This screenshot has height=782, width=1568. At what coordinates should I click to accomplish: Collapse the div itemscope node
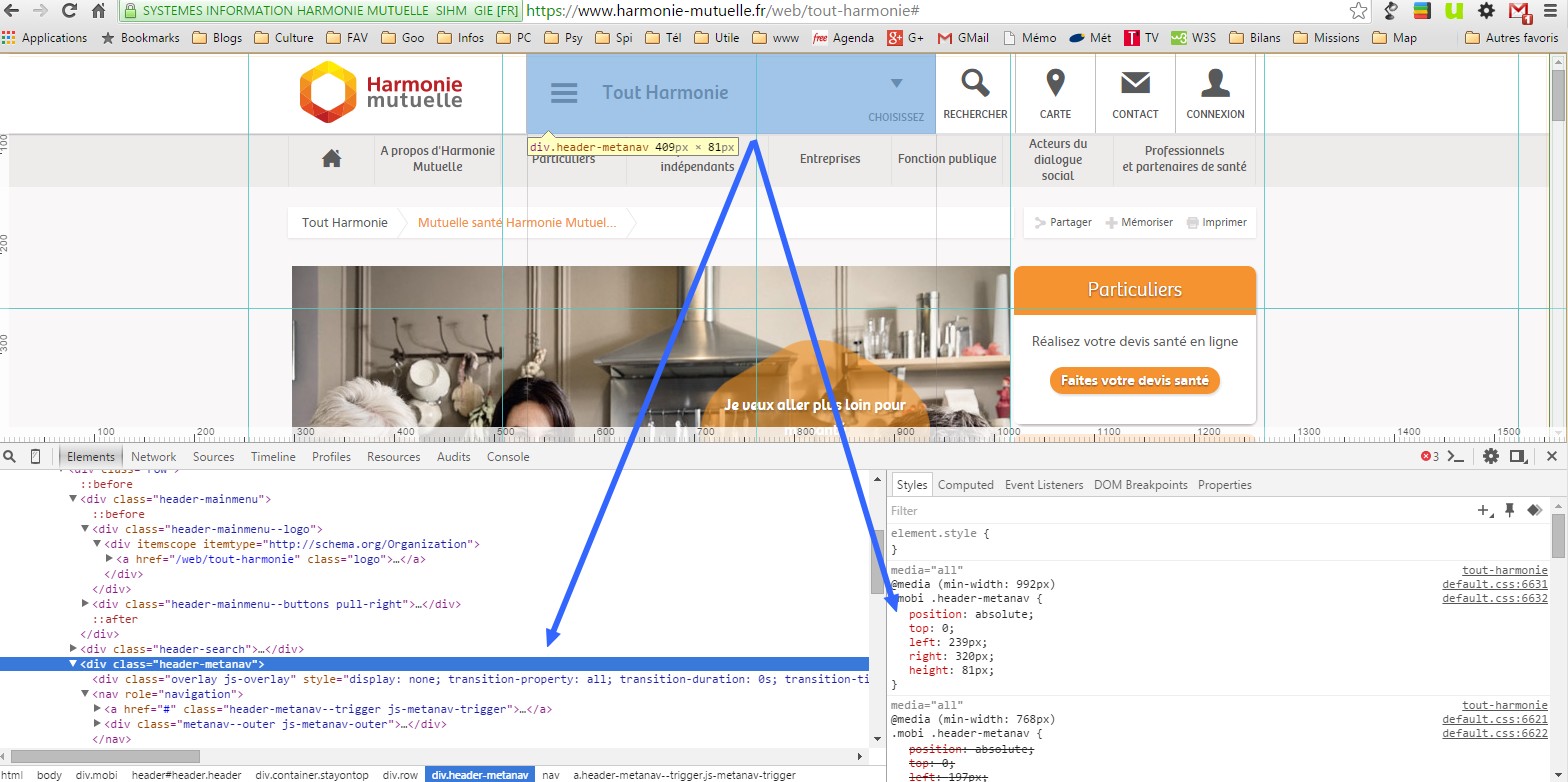click(x=97, y=544)
